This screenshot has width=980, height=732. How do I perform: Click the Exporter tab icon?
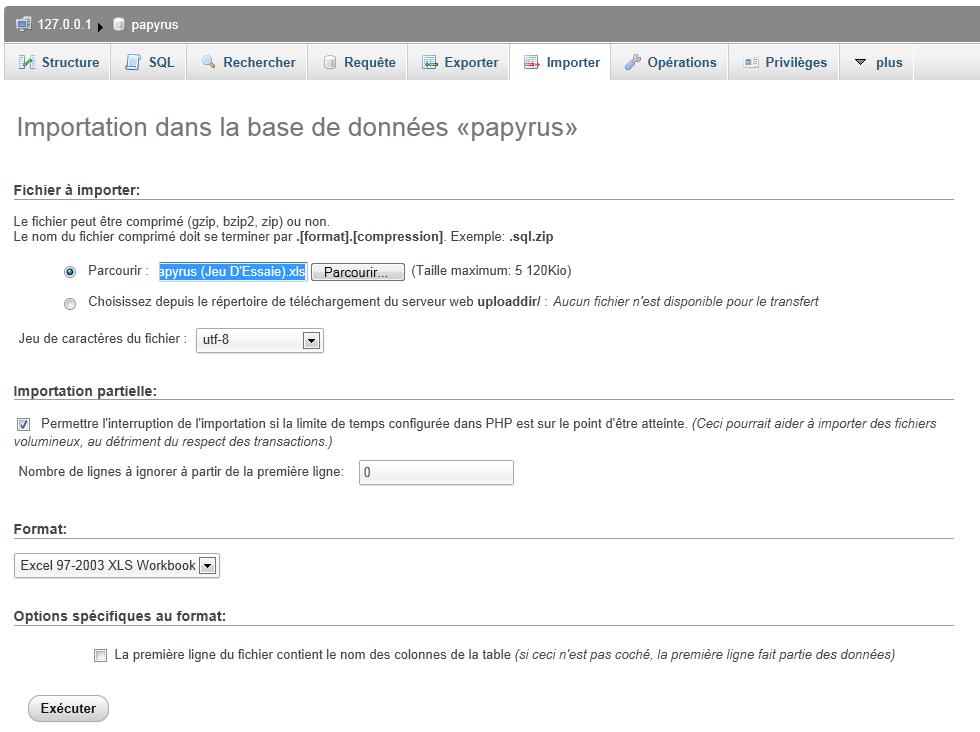click(x=430, y=62)
